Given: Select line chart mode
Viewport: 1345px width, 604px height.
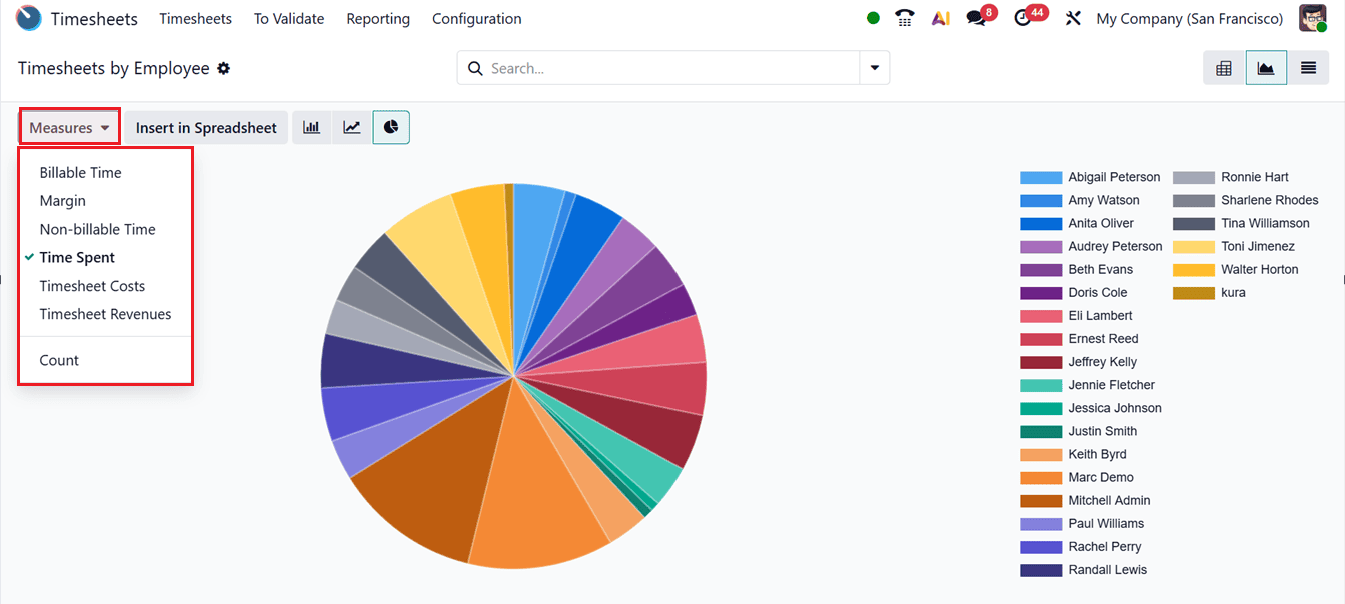Looking at the screenshot, I should click(x=352, y=127).
